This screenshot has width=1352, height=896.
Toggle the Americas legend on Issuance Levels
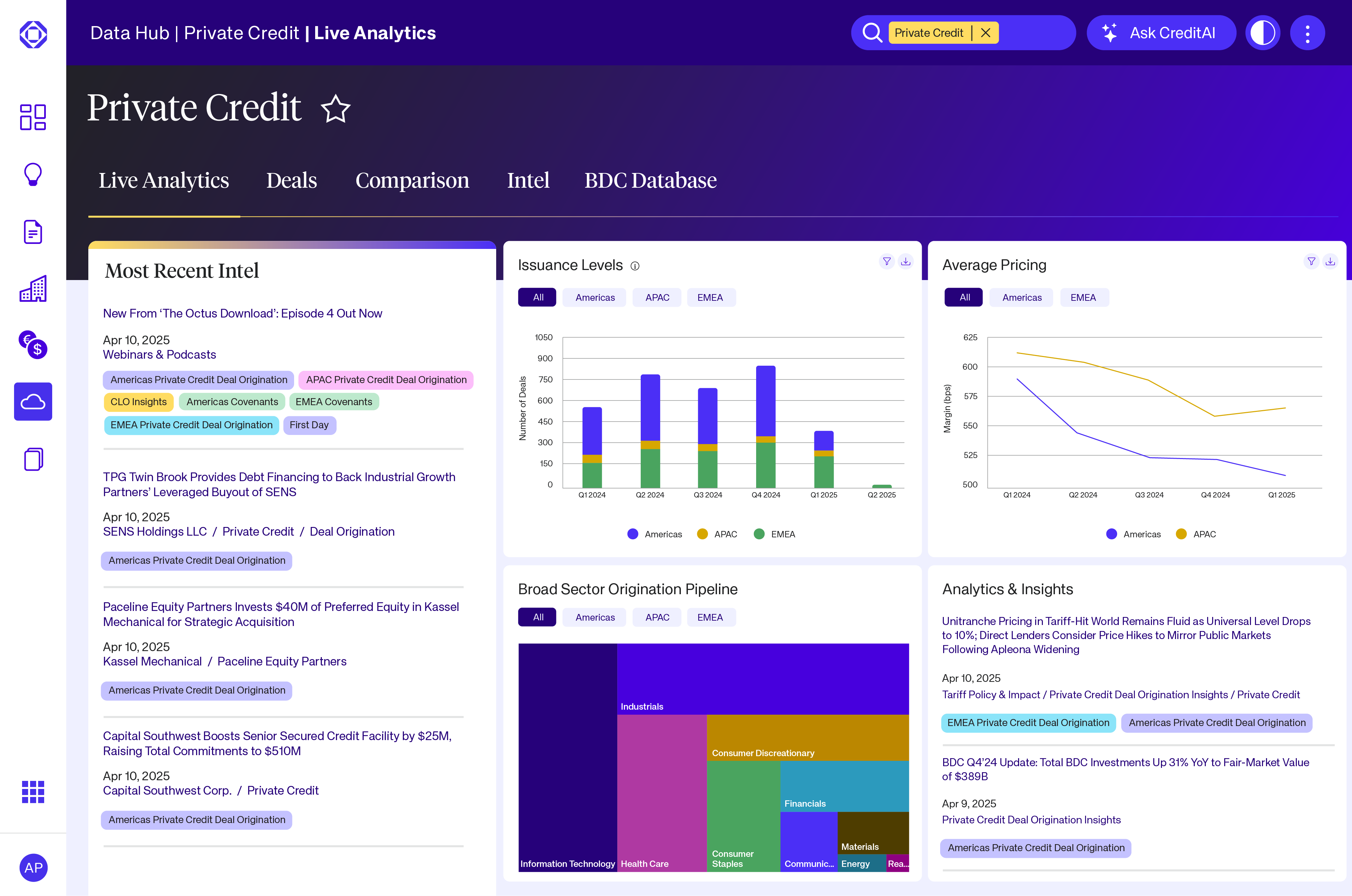(655, 534)
